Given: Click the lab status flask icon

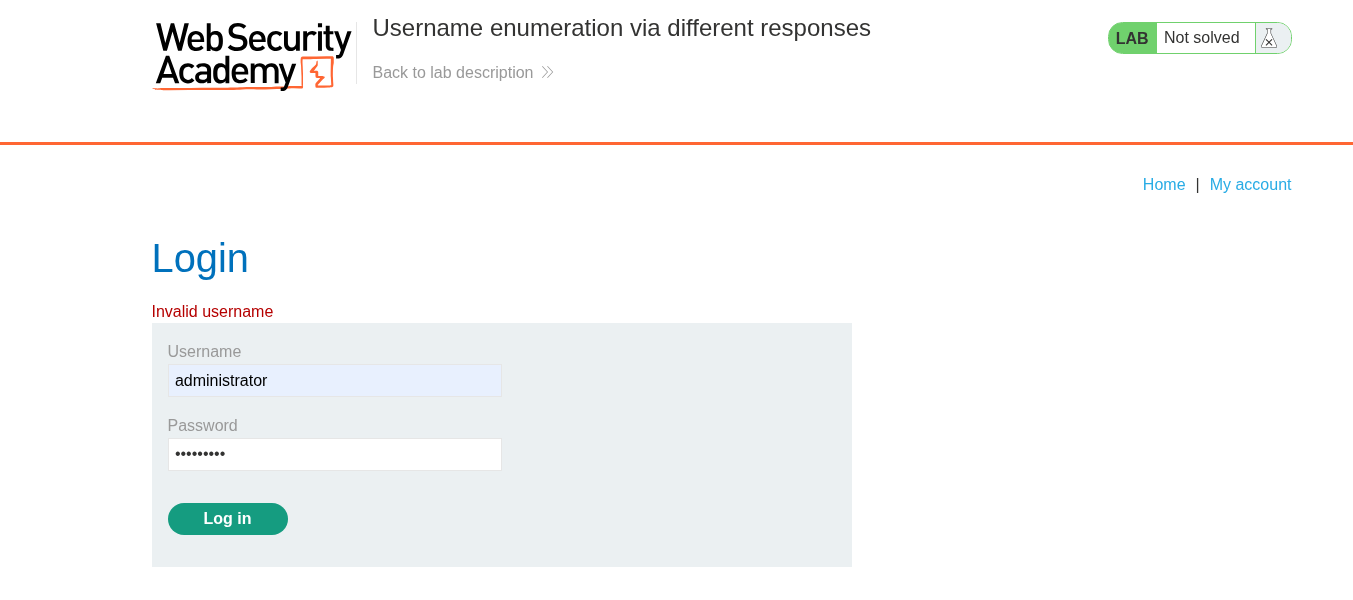Looking at the screenshot, I should pyautogui.click(x=1269, y=38).
